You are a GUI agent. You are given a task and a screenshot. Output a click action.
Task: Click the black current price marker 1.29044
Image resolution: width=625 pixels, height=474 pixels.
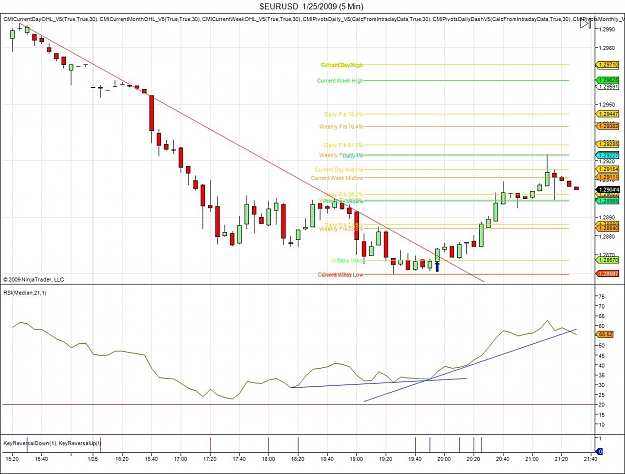pos(607,190)
